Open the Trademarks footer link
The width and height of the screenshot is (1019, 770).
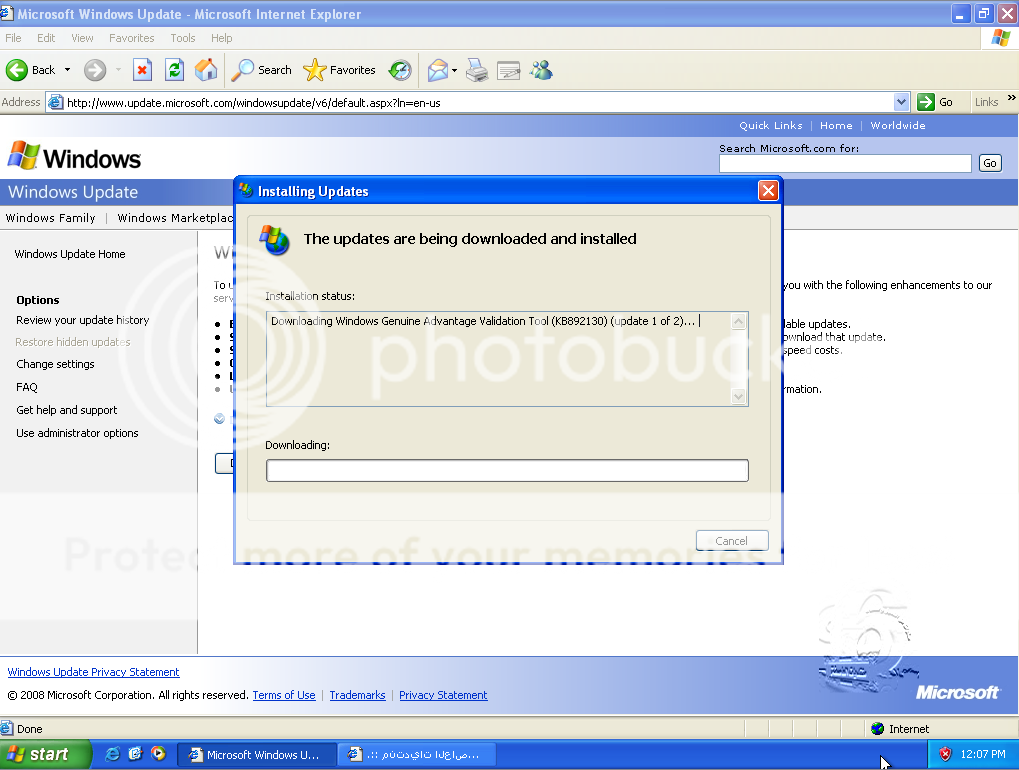(357, 695)
